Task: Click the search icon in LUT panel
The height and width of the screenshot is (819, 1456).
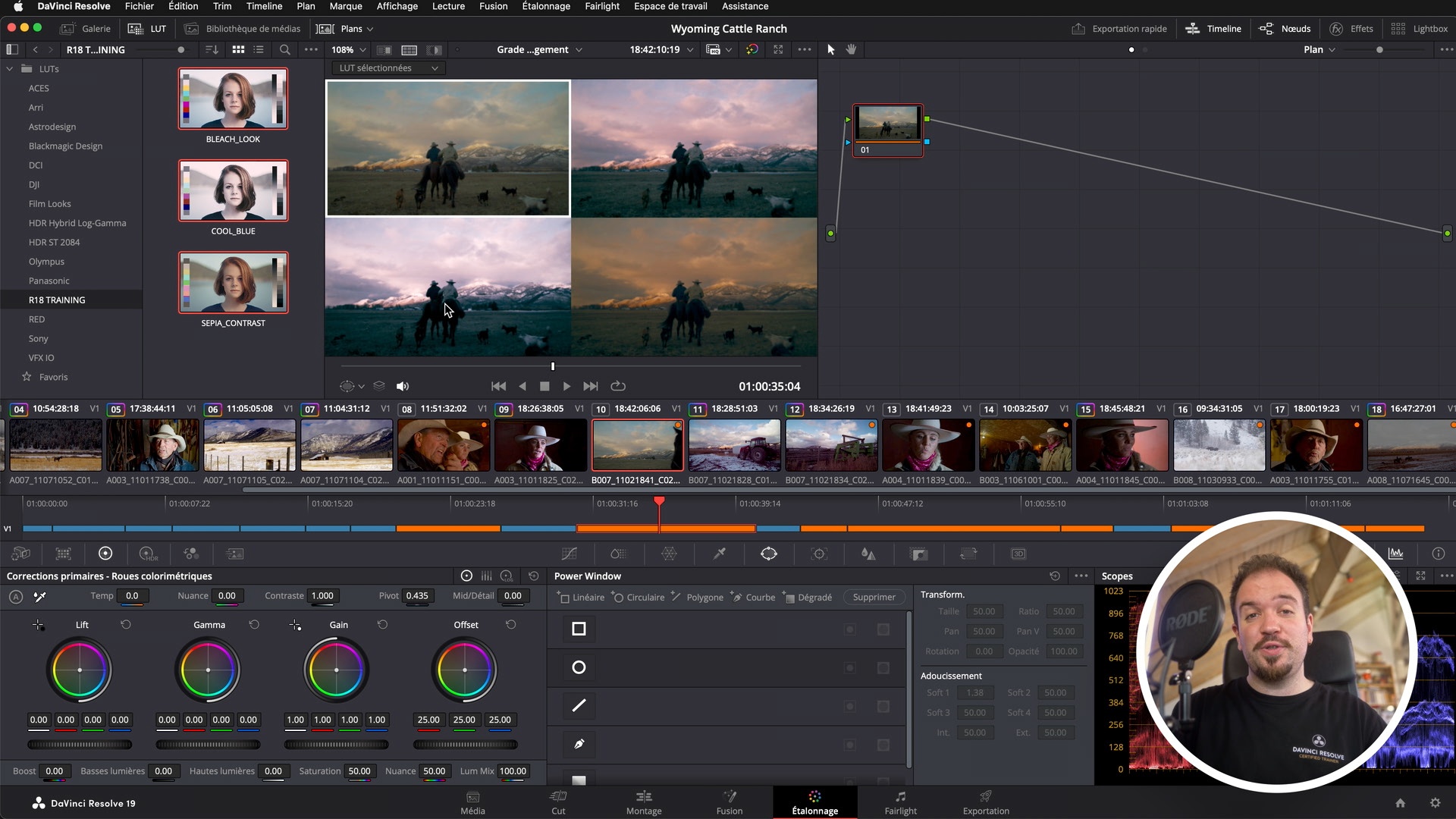Action: point(284,49)
